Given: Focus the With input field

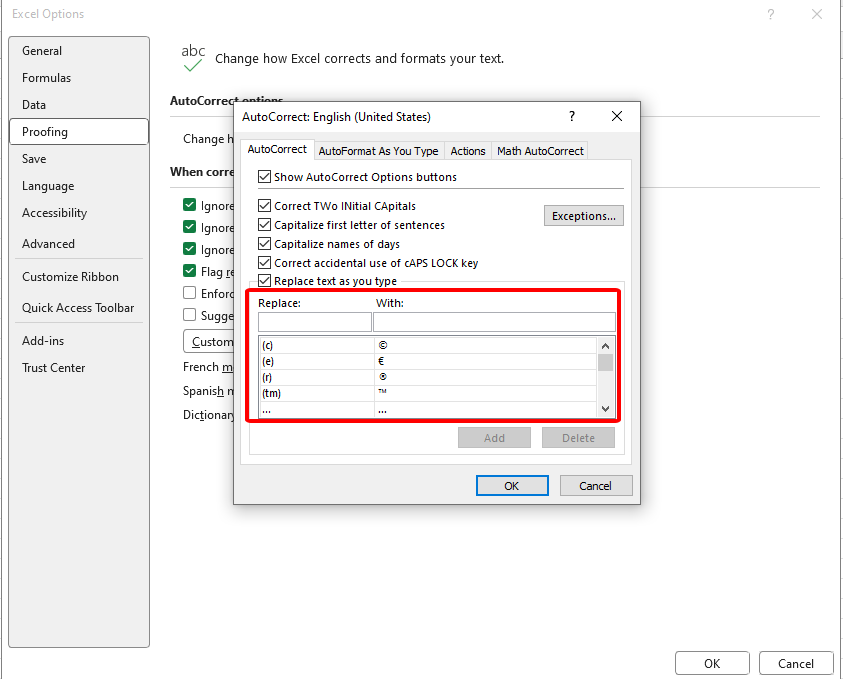Looking at the screenshot, I should tap(494, 322).
